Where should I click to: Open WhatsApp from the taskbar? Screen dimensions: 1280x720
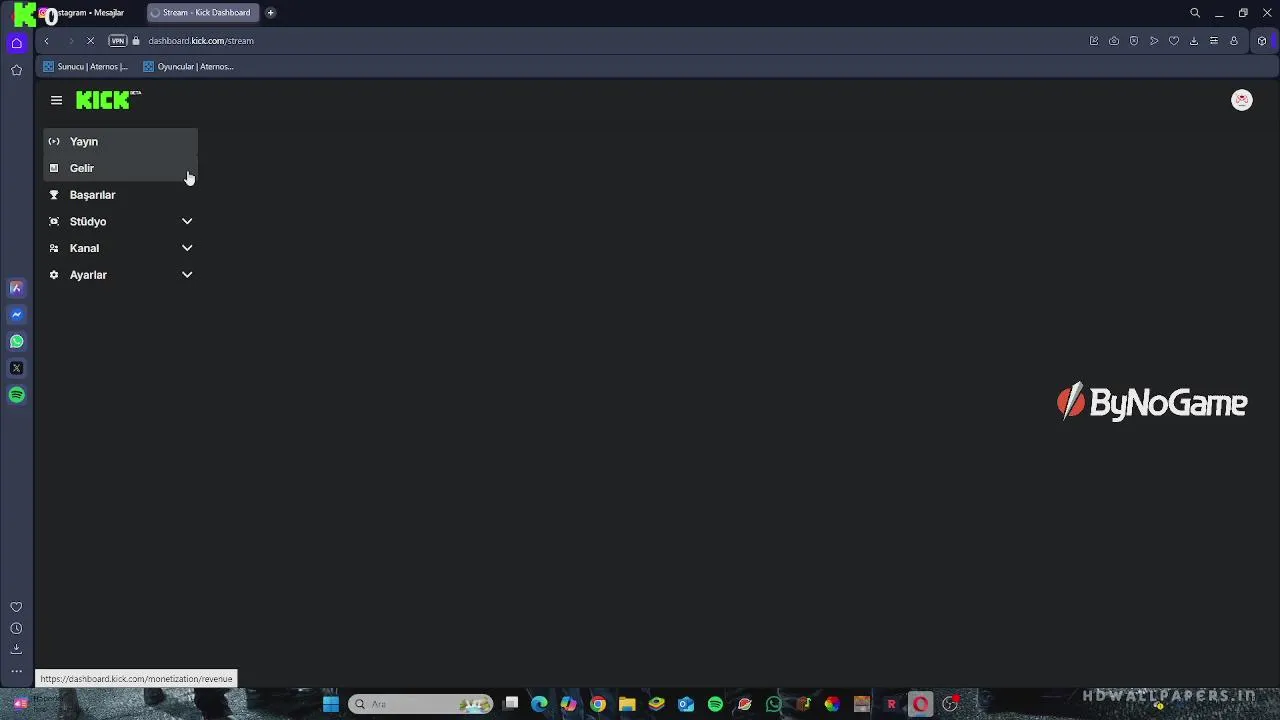774,704
